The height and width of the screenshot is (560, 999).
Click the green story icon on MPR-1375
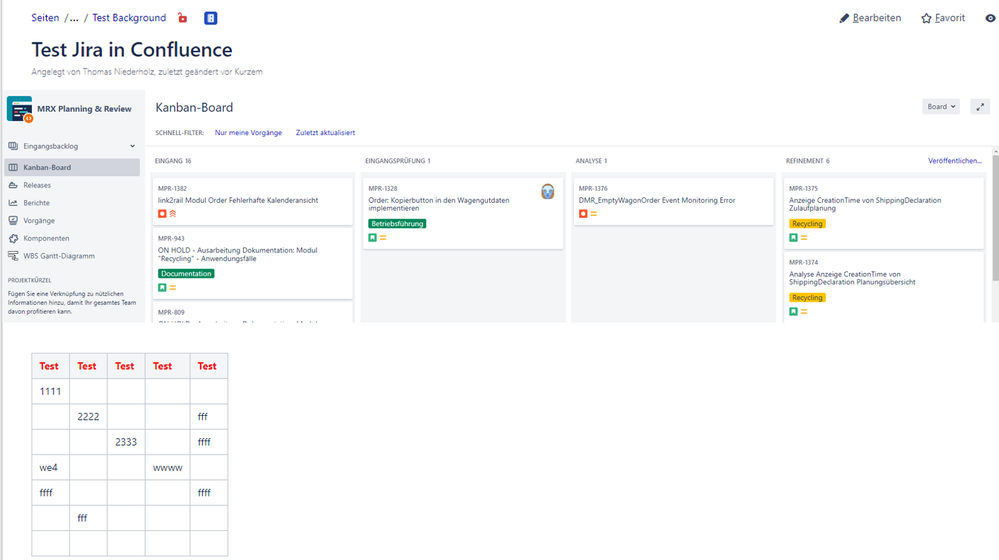click(793, 238)
